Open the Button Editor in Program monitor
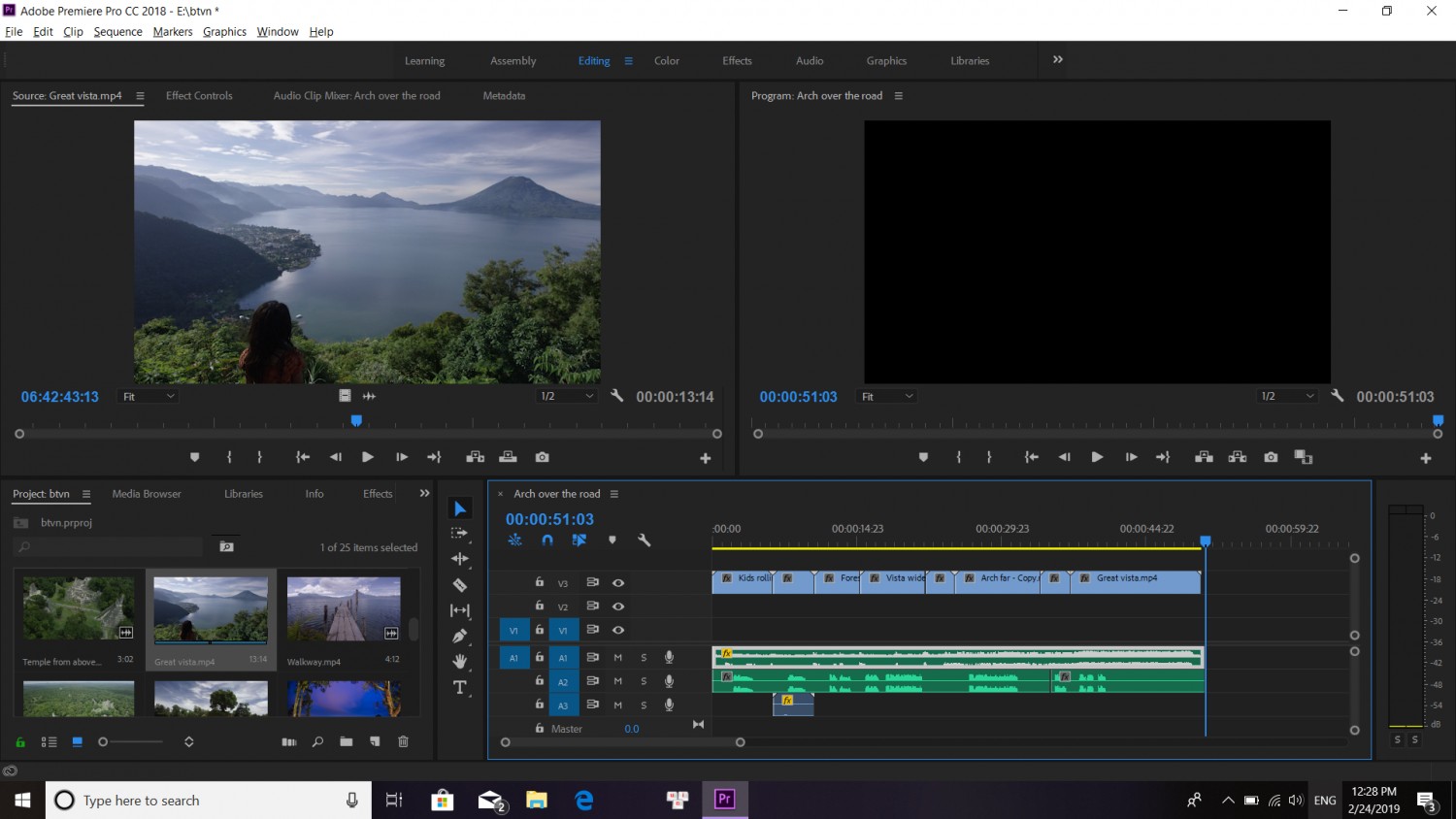The height and width of the screenshot is (819, 1456). (x=1426, y=458)
